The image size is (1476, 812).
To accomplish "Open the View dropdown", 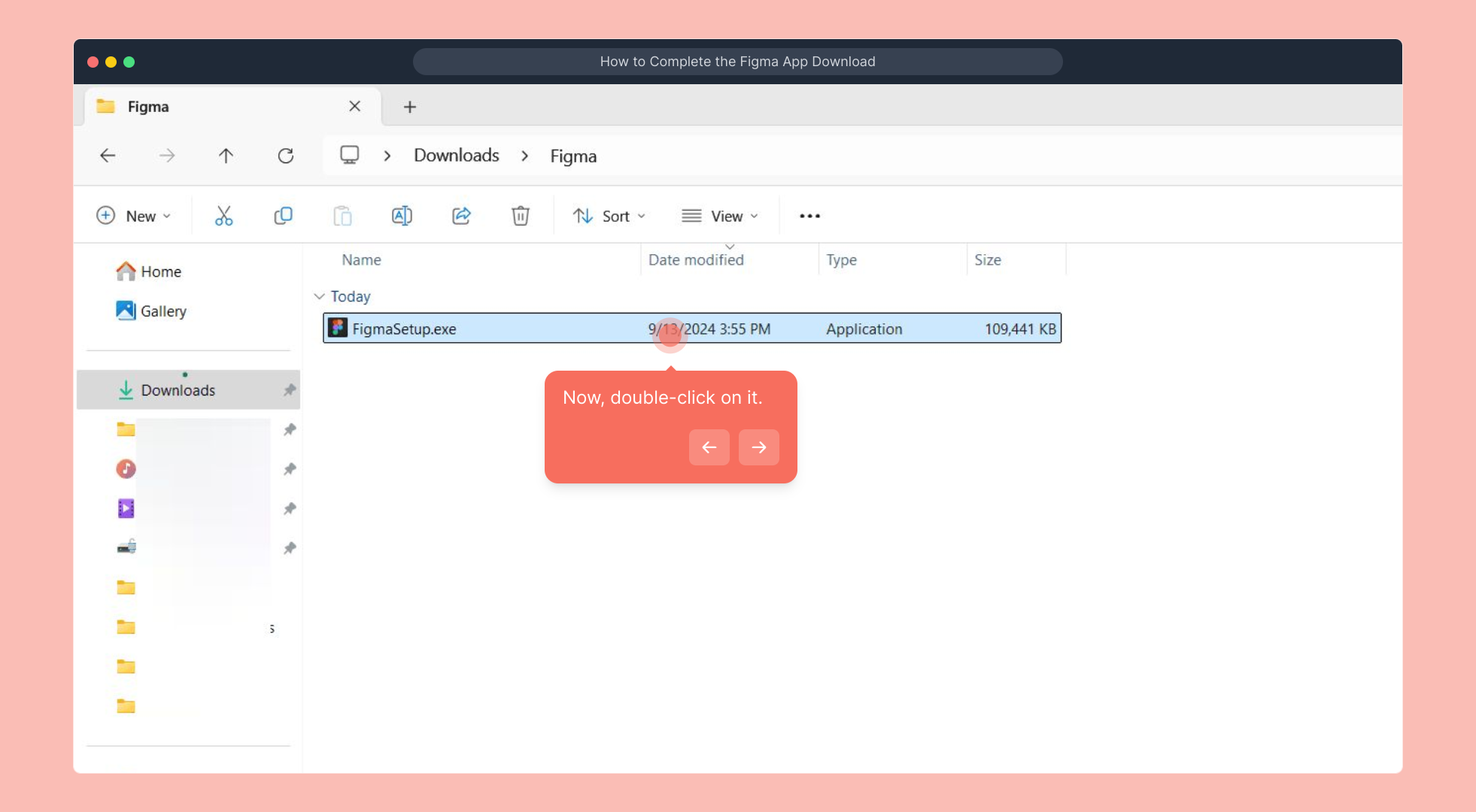I will click(720, 216).
